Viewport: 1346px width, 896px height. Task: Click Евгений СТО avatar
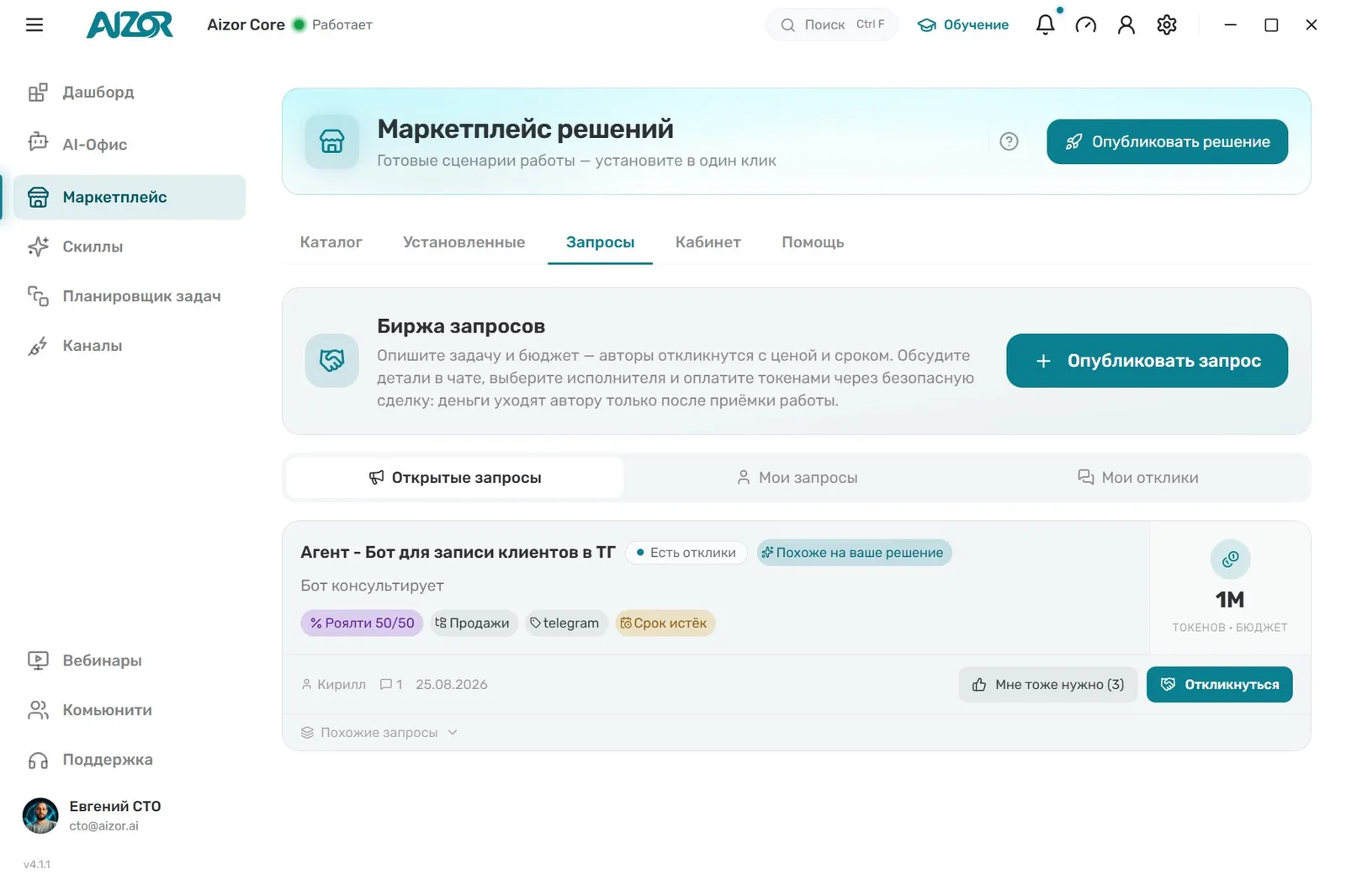(x=40, y=816)
